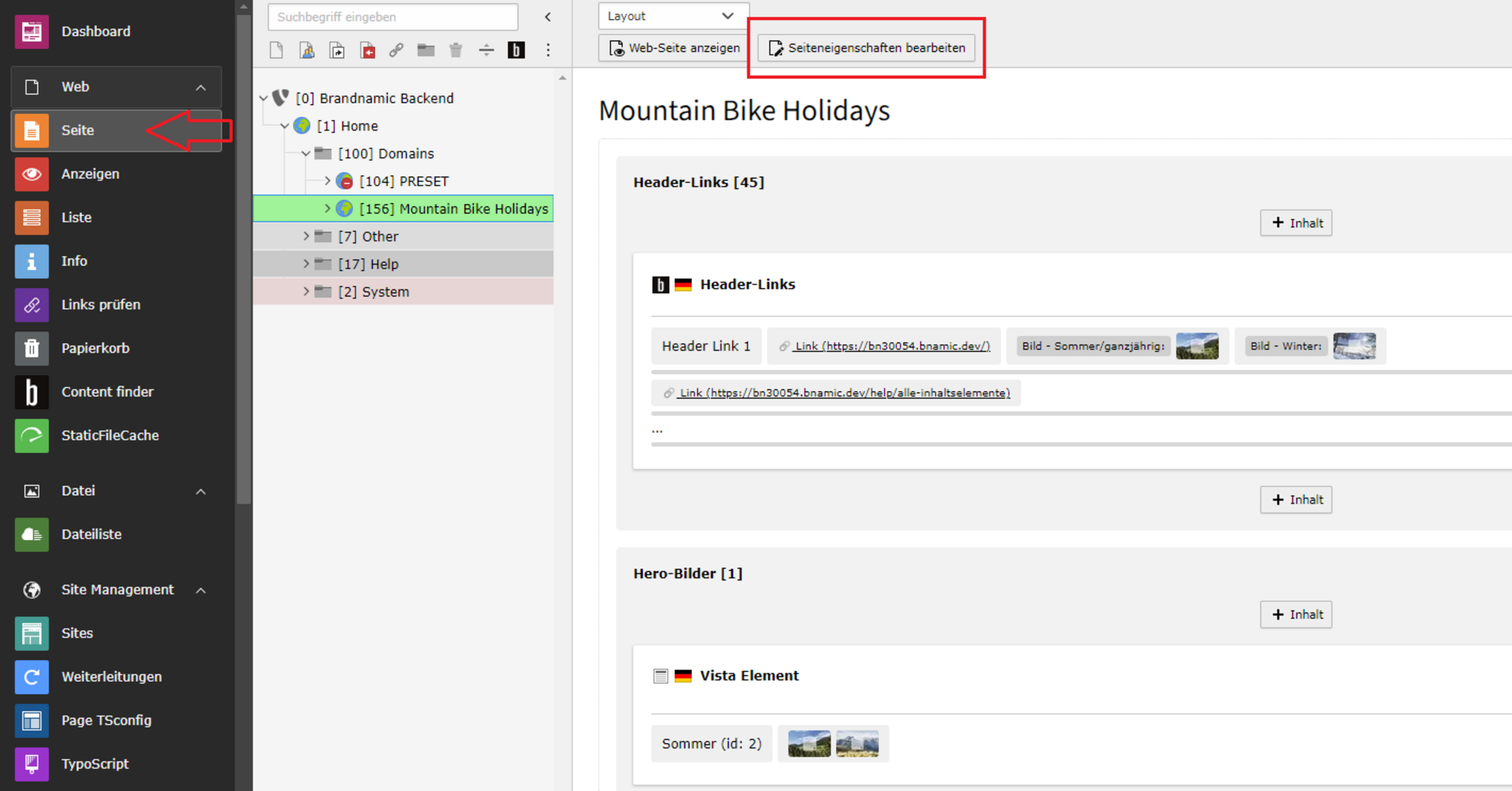Screen dimensions: 1512x791
Task: Collapse the Domains folder in page tree
Action: (305, 154)
